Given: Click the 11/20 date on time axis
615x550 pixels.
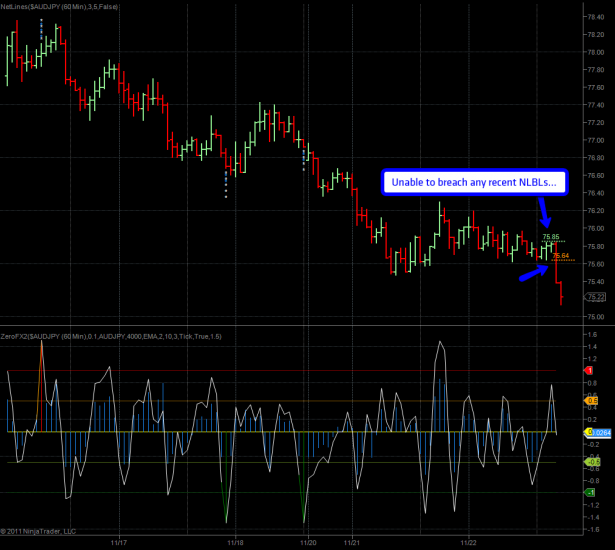Looking at the screenshot, I should point(308,543).
